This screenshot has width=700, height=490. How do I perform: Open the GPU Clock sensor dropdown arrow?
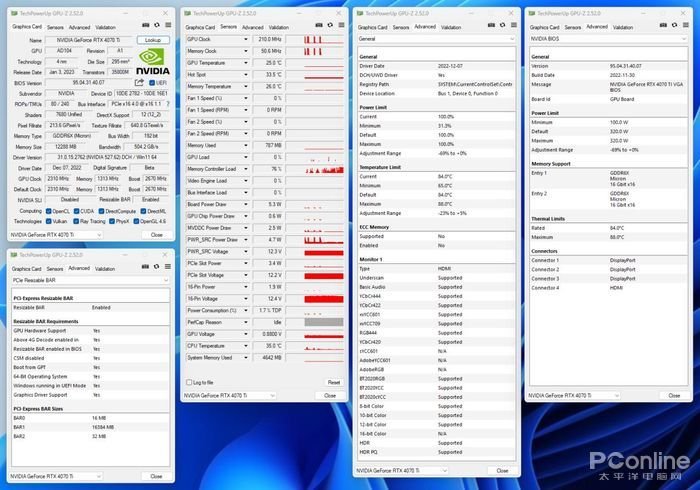pos(246,39)
